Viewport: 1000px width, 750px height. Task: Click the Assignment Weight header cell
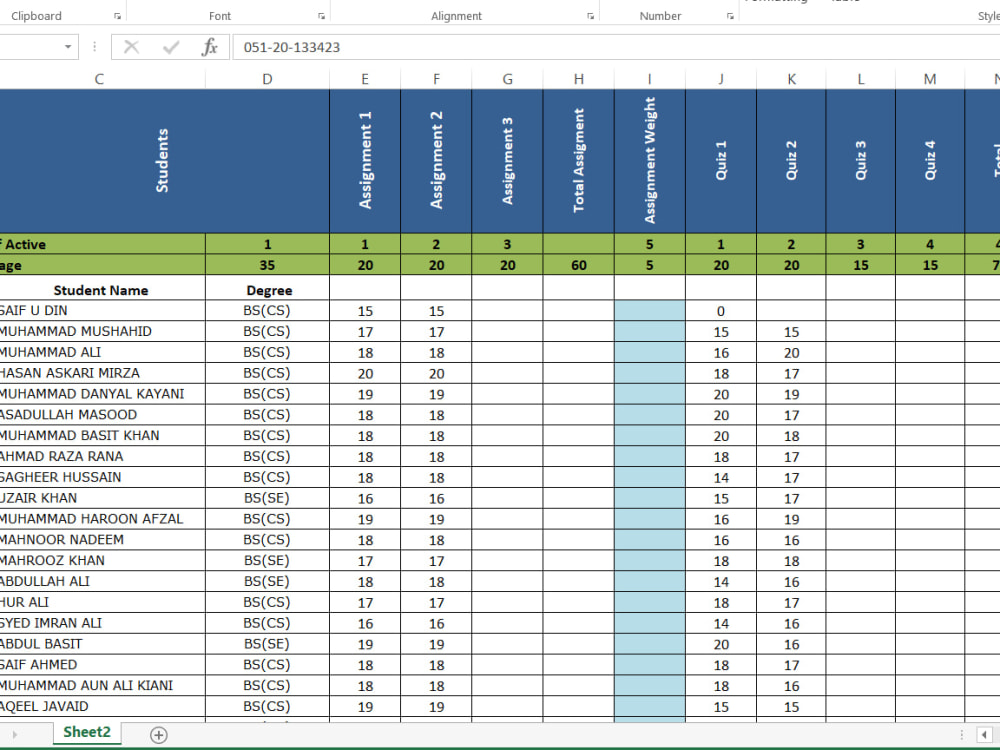click(650, 161)
